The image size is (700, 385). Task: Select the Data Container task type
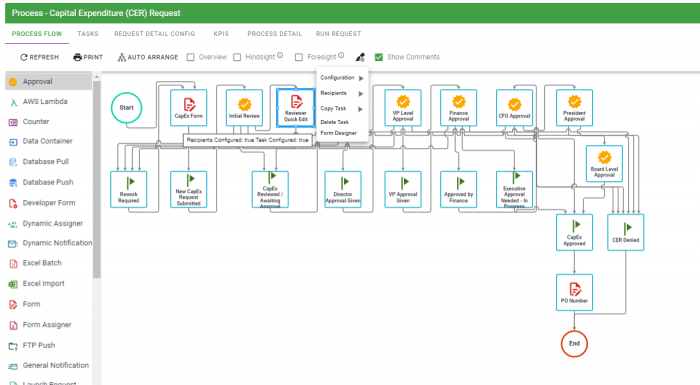coord(48,141)
